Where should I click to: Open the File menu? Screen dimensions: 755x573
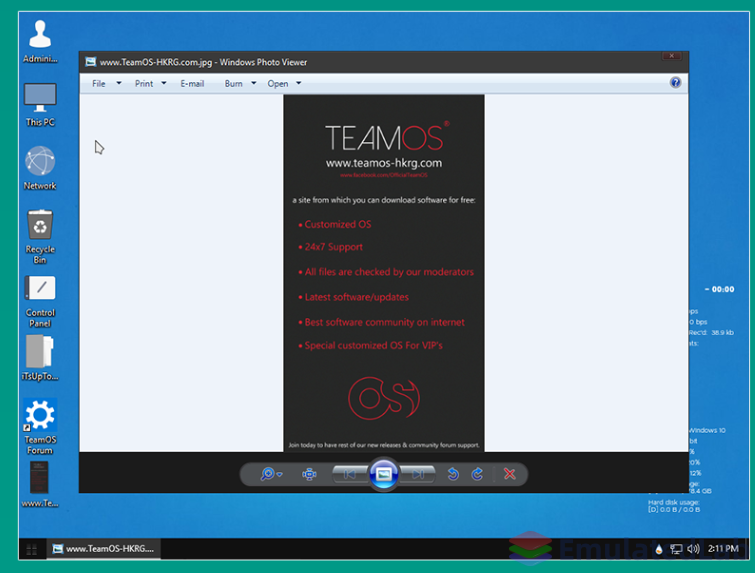click(x=99, y=84)
